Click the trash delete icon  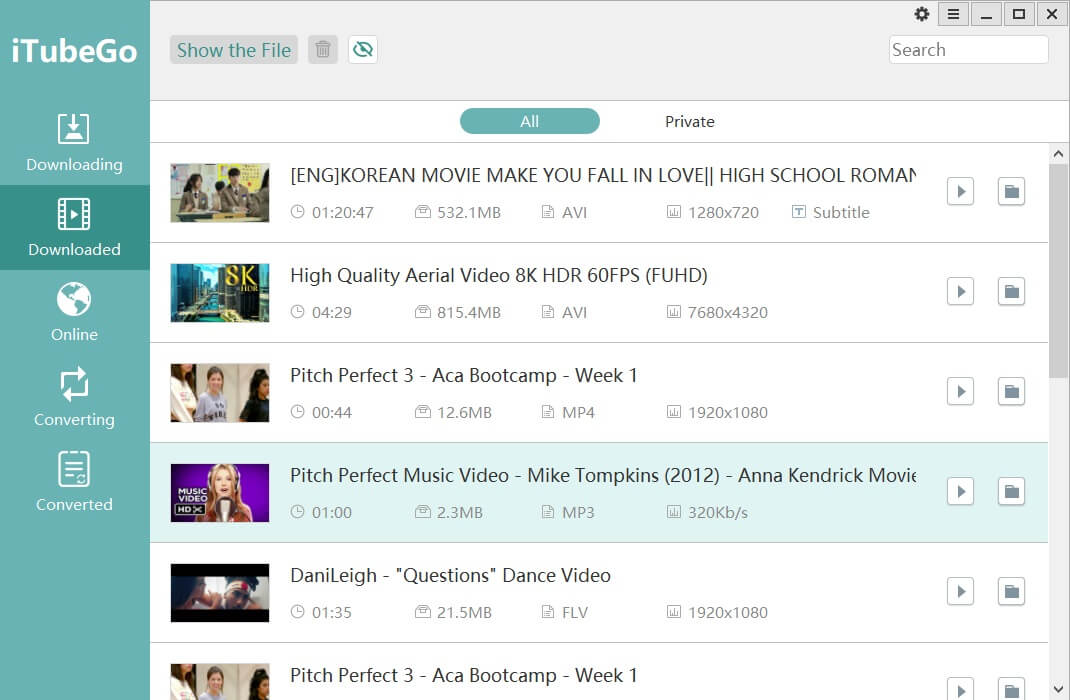point(323,50)
